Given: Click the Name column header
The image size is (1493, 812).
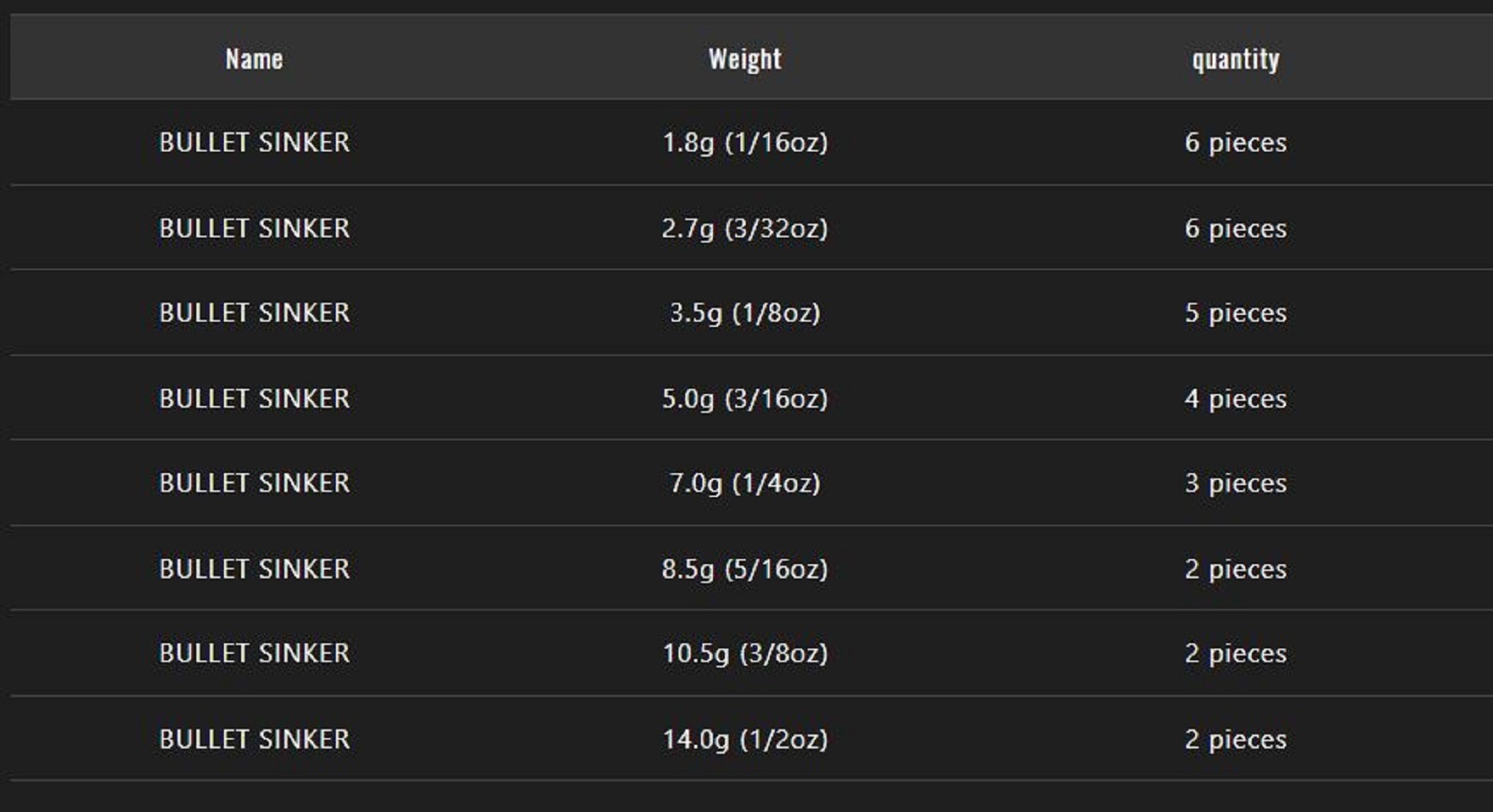Looking at the screenshot, I should pyautogui.click(x=254, y=59).
